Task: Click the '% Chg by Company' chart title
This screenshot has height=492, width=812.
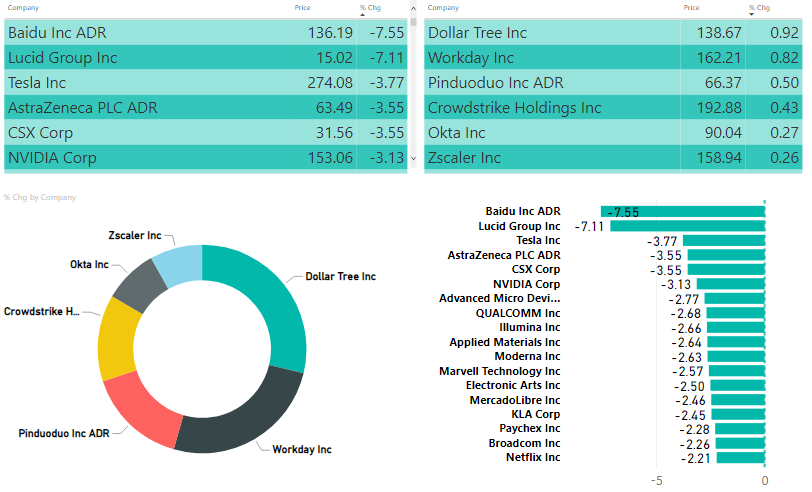Action: pyautogui.click(x=40, y=197)
